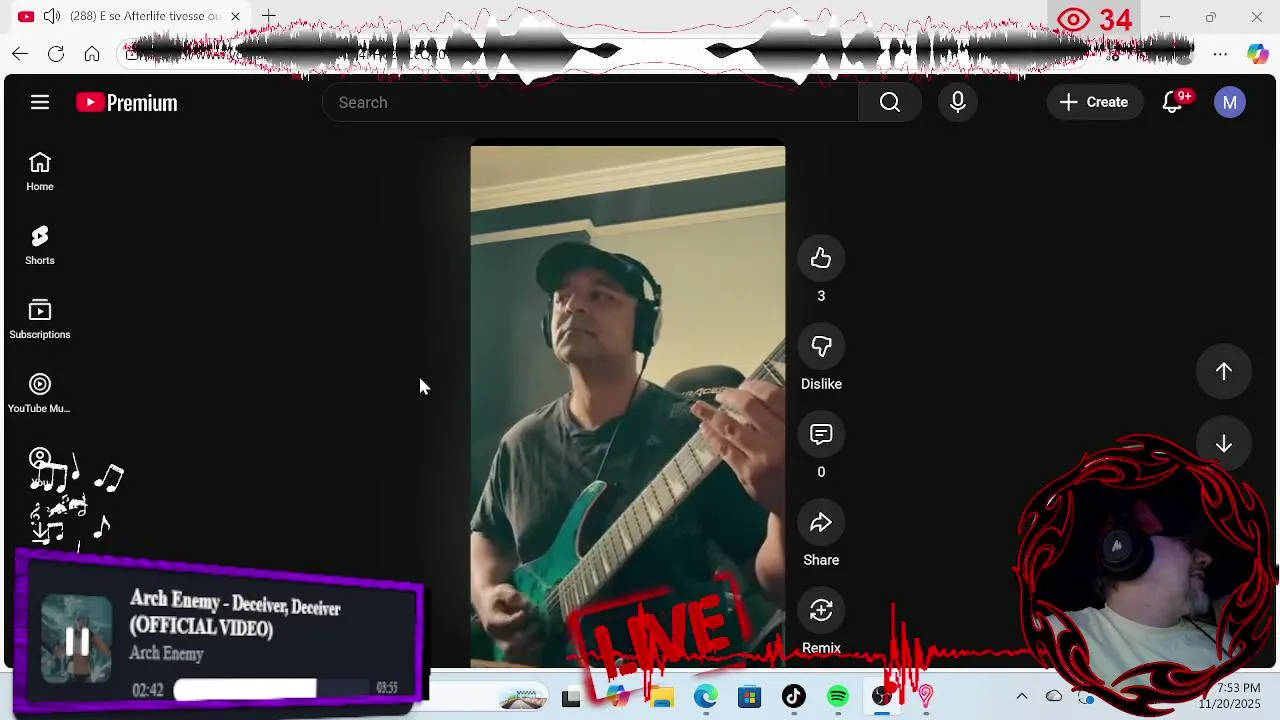Image resolution: width=1280 pixels, height=720 pixels.
Task: Click the Arch Enemy album art thumbnail
Action: [x=77, y=639]
